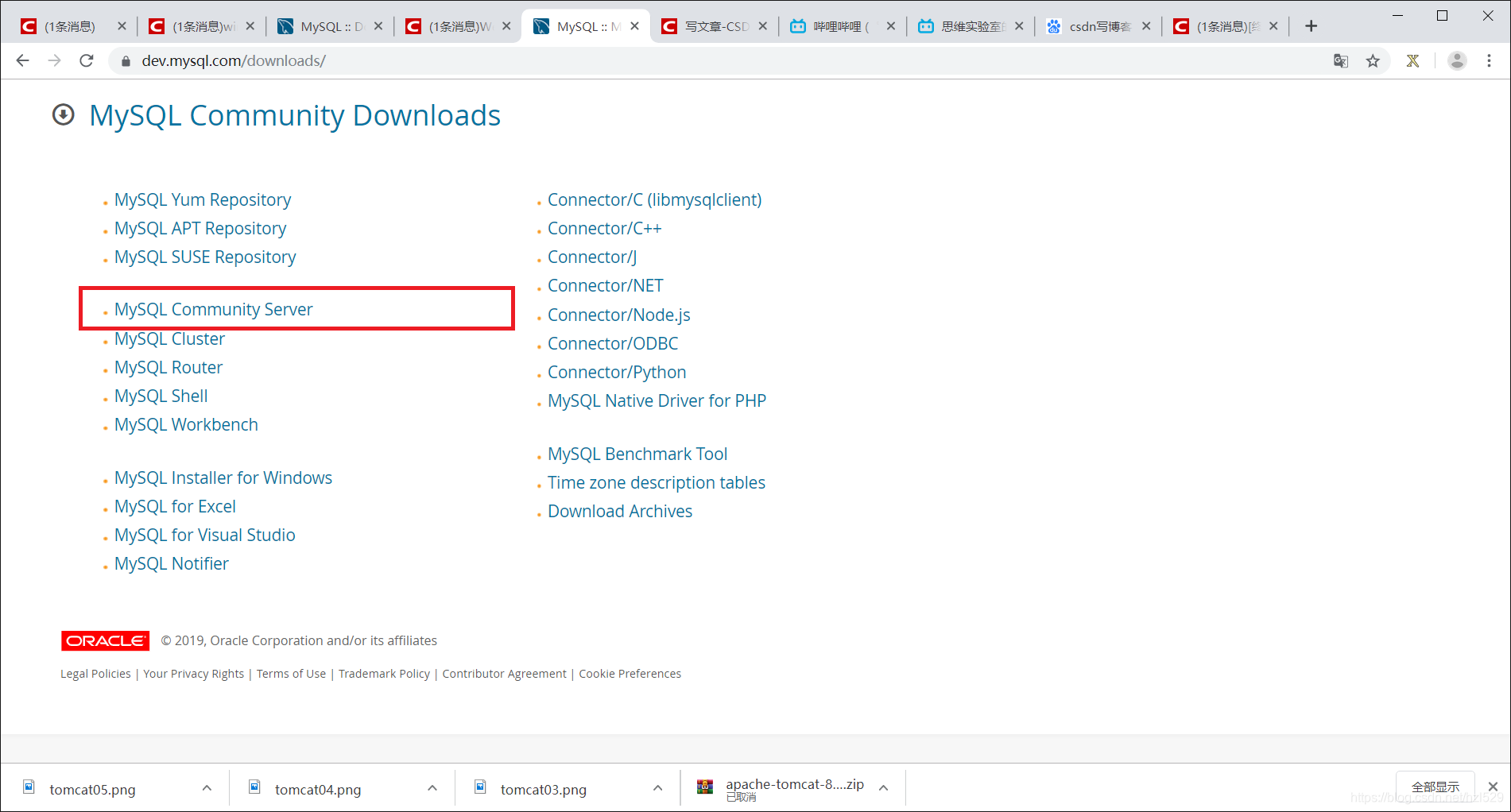Open MySQL Router link
The height and width of the screenshot is (812, 1511).
(169, 367)
